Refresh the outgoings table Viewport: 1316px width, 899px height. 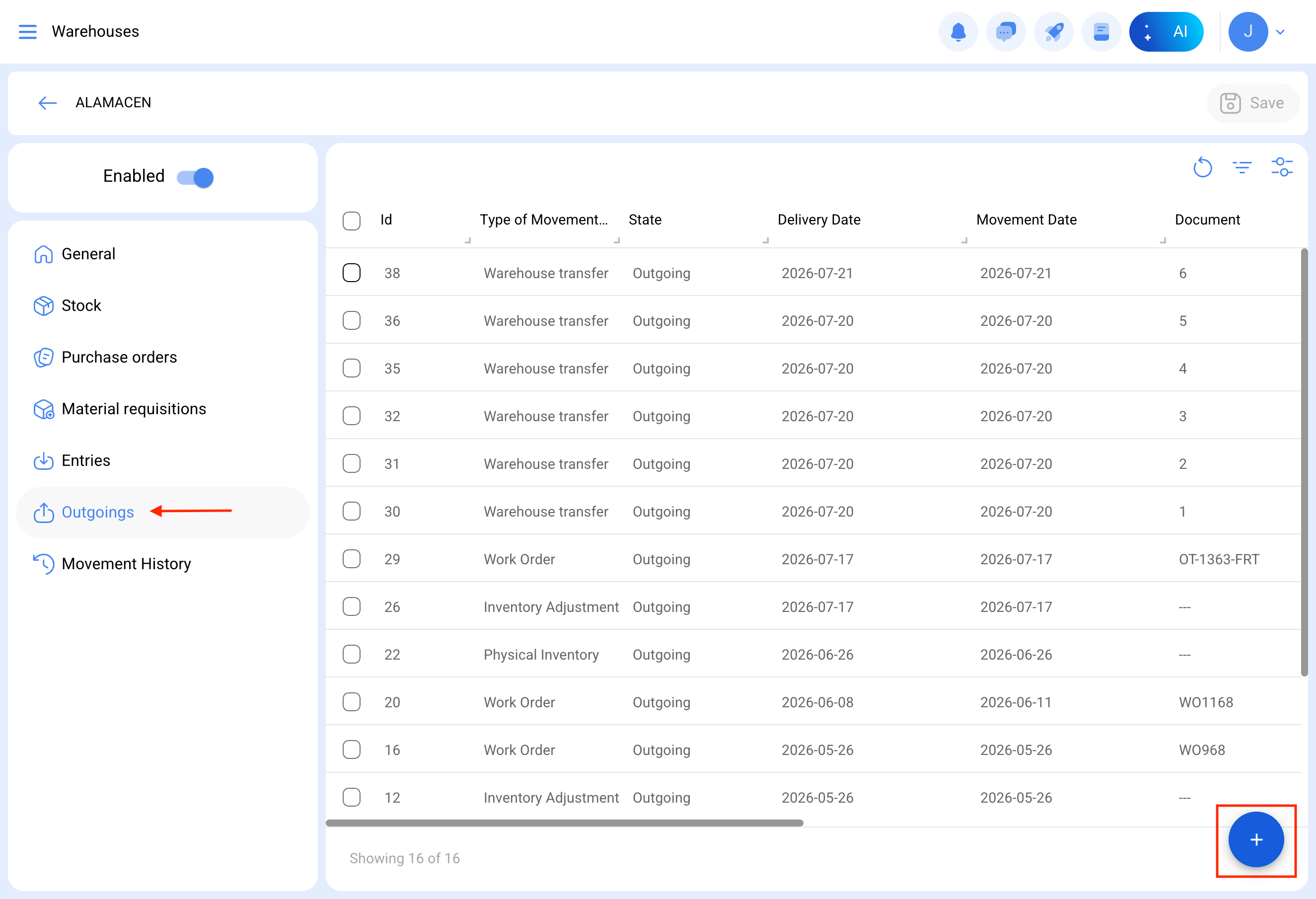(1202, 168)
